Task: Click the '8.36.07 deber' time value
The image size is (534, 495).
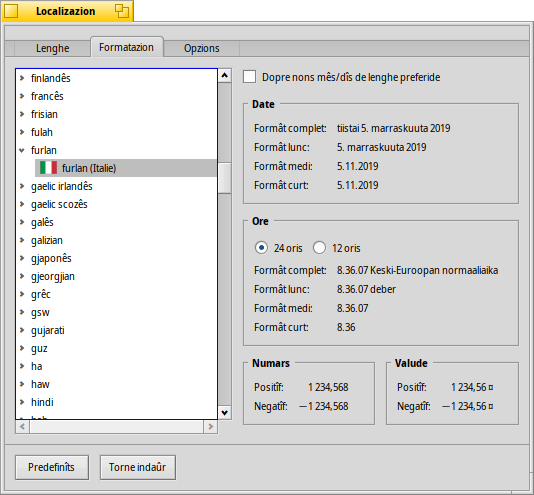Action: pyautogui.click(x=366, y=290)
